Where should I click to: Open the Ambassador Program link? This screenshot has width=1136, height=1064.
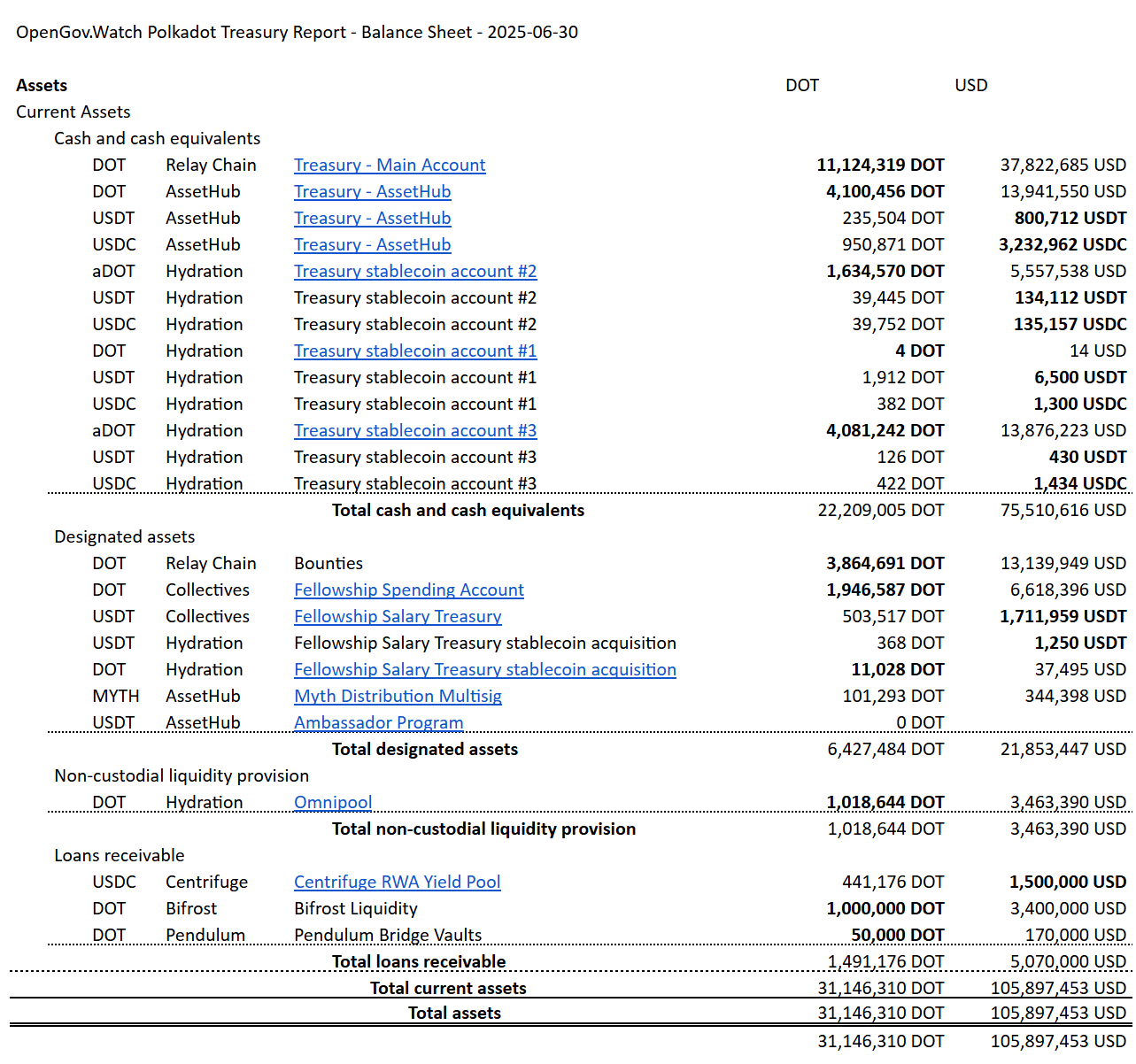tap(379, 722)
